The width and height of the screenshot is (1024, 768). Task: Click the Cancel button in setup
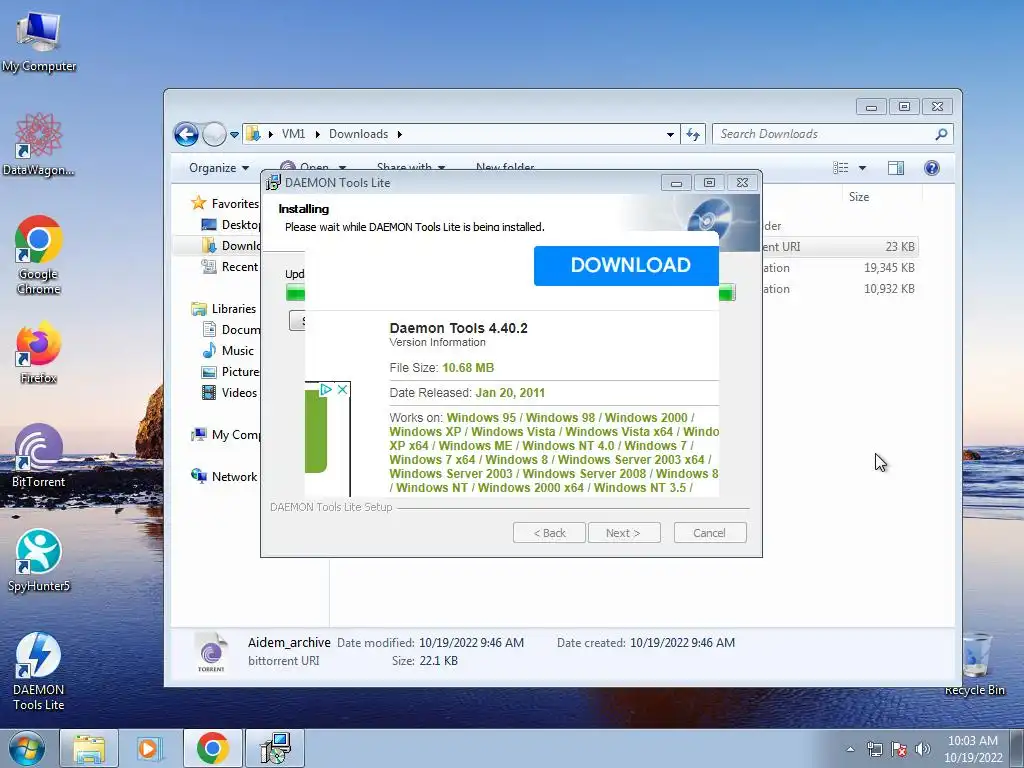(x=710, y=533)
